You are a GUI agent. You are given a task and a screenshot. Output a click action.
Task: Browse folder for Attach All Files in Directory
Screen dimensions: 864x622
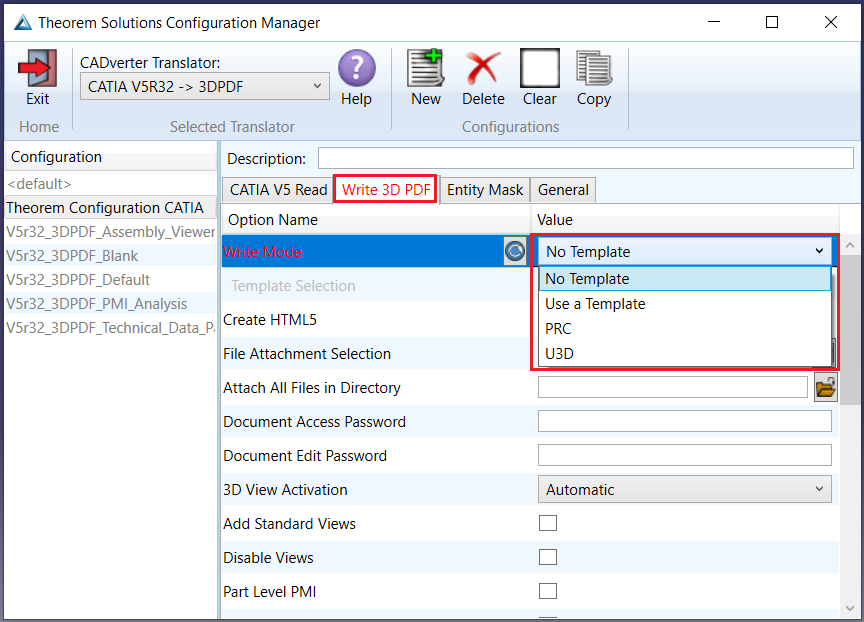click(x=825, y=387)
